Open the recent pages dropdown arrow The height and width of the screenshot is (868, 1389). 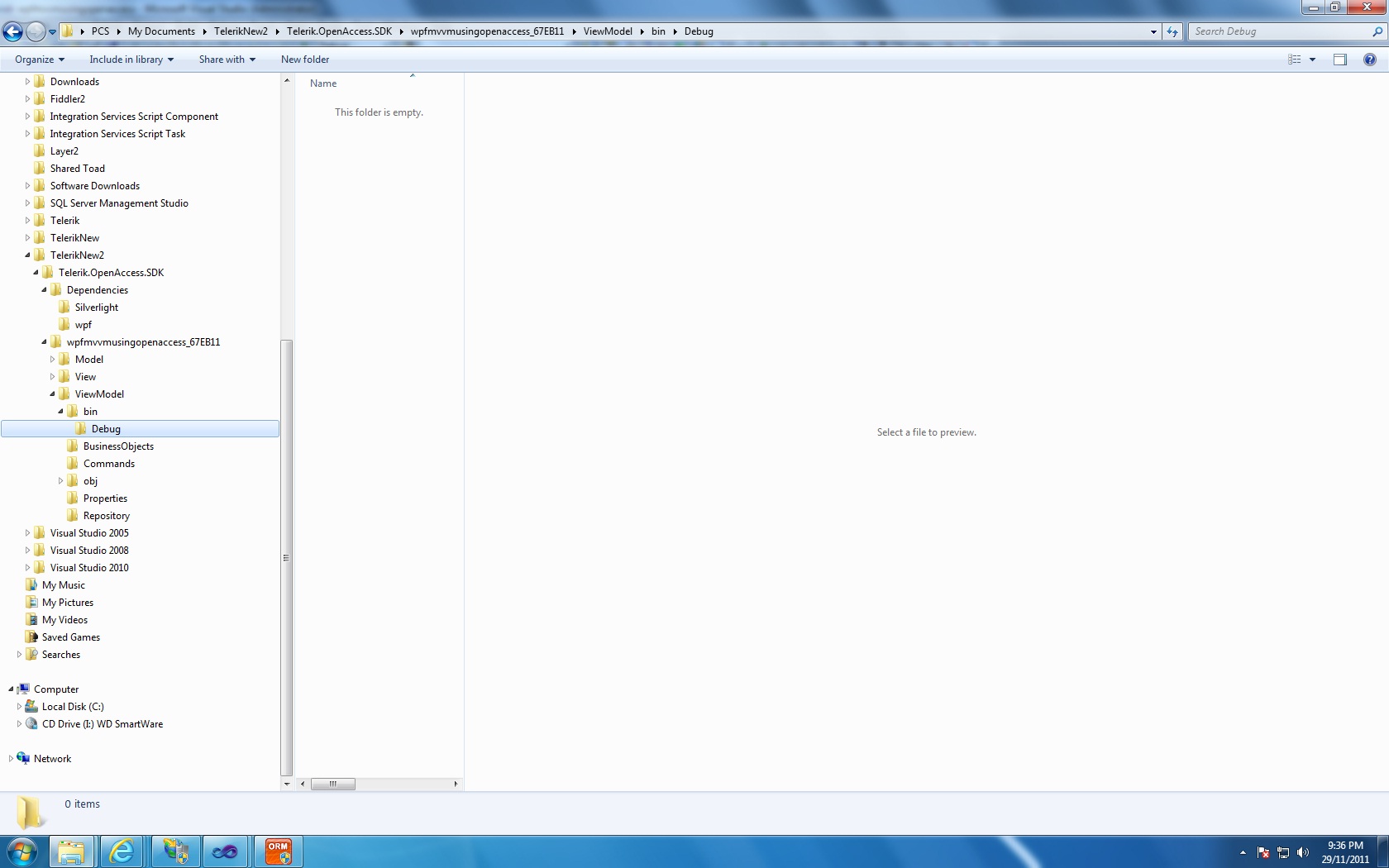coord(52,32)
